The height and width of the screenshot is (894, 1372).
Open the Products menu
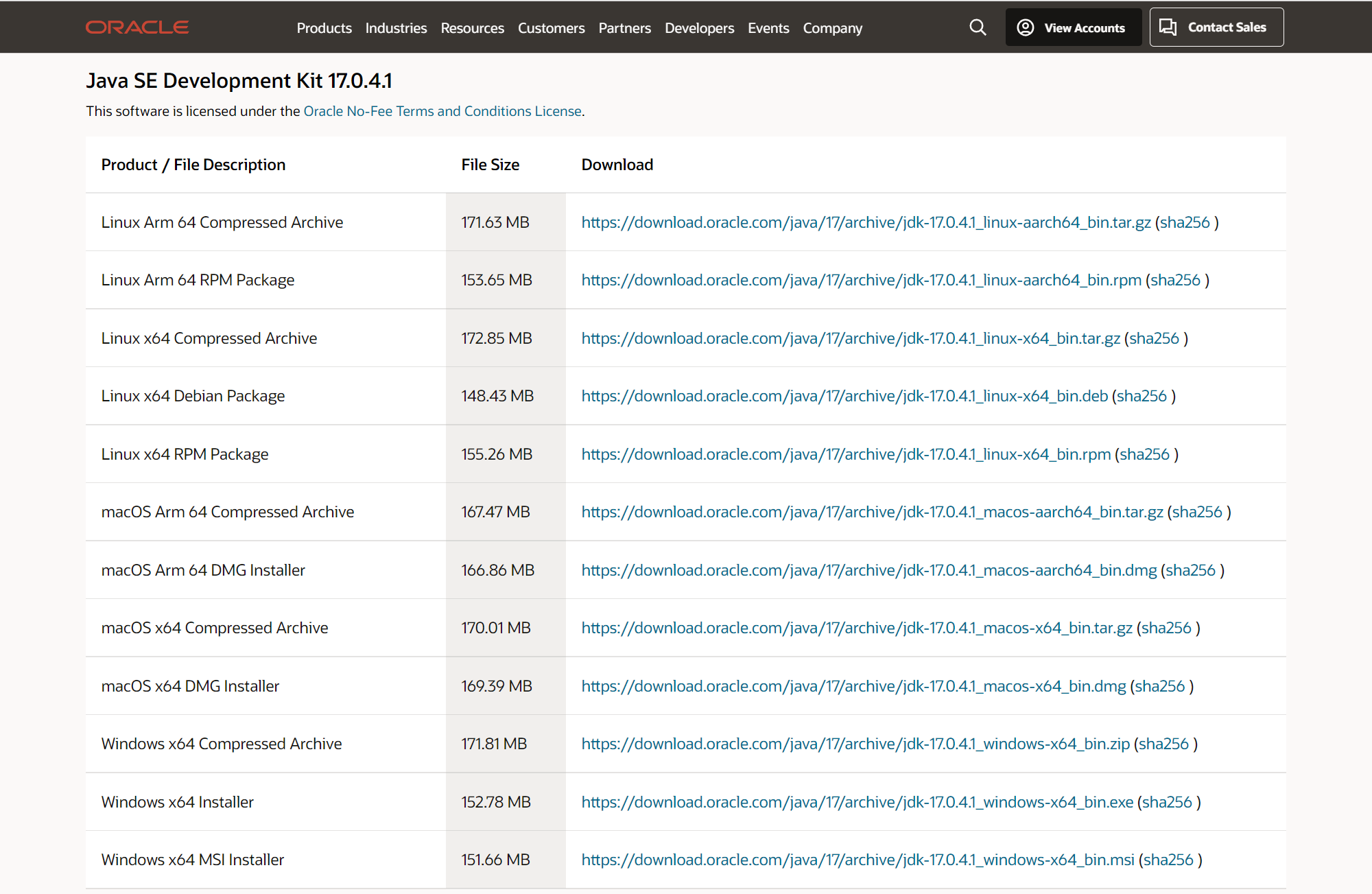coord(324,28)
